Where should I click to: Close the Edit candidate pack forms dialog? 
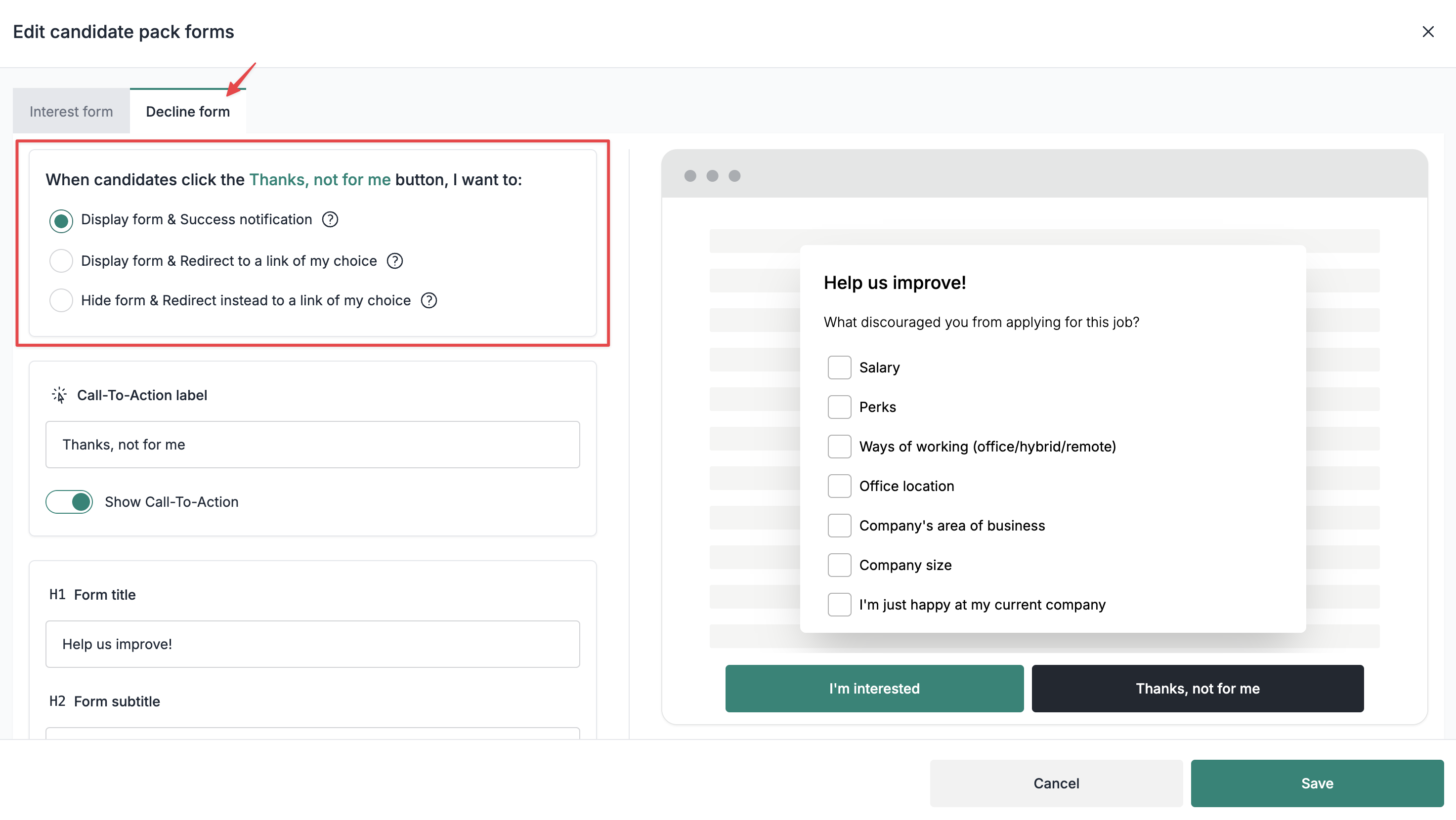1428,32
